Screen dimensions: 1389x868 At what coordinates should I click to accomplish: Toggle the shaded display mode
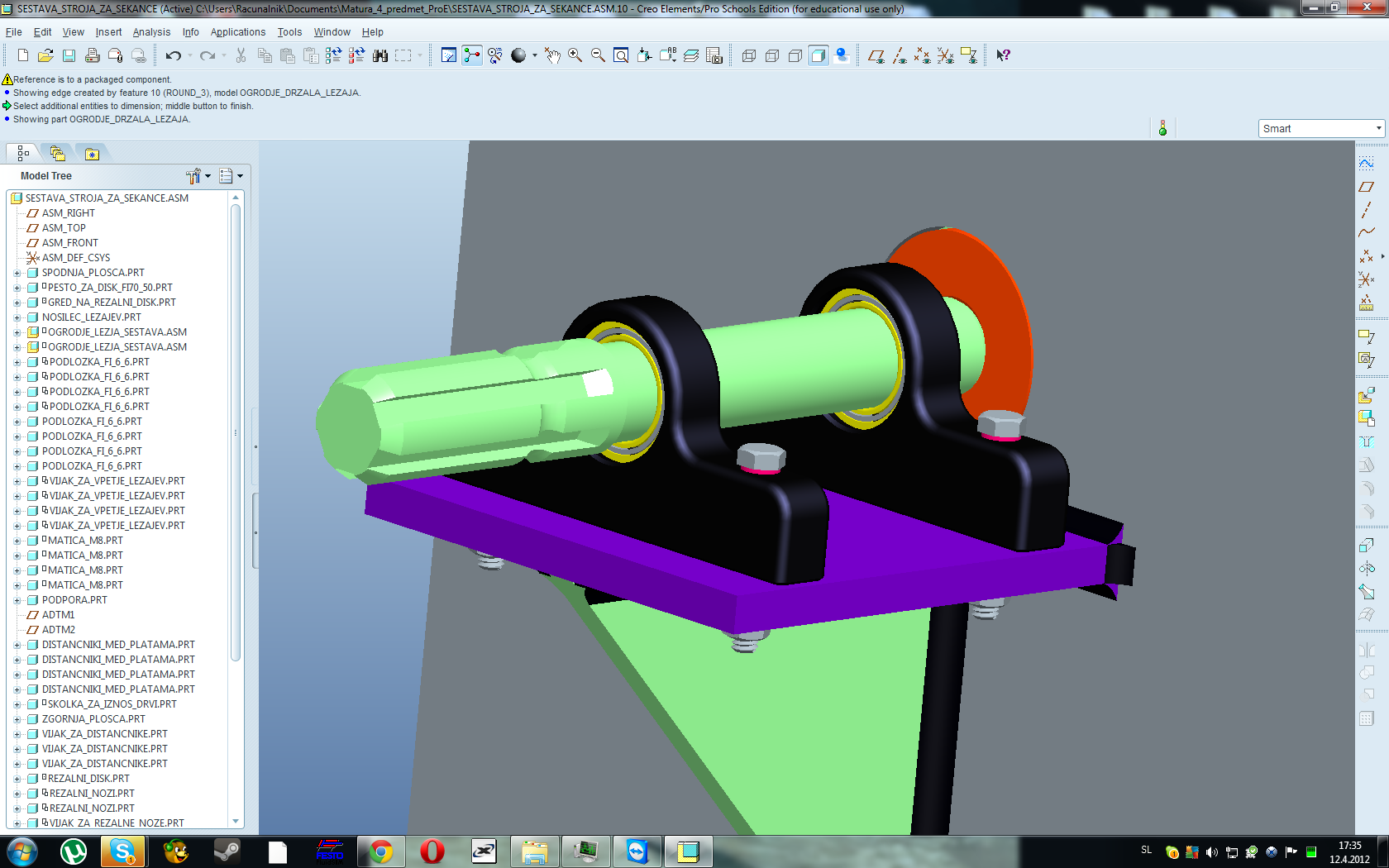[x=819, y=55]
